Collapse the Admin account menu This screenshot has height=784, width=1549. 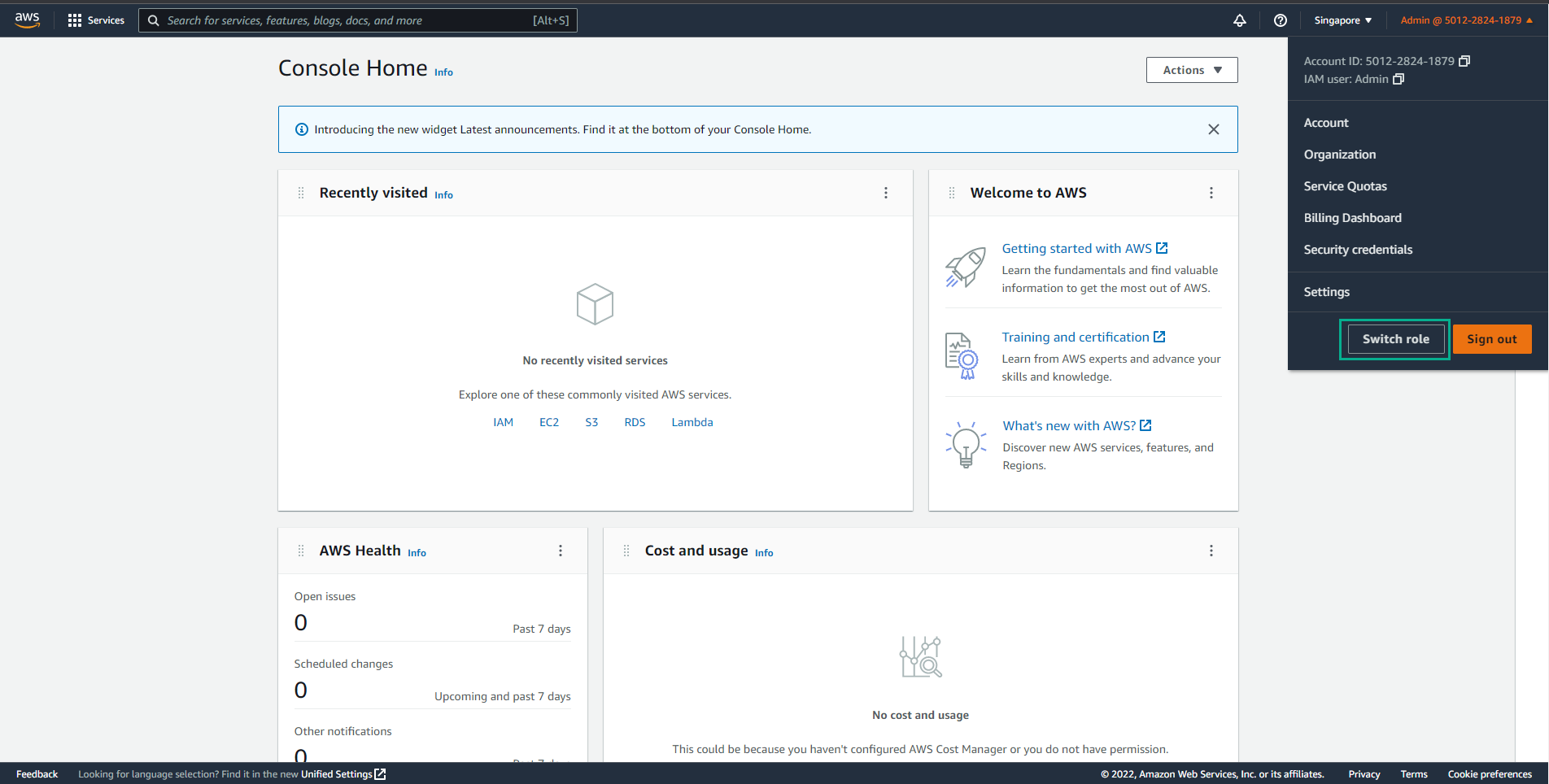pos(1466,20)
